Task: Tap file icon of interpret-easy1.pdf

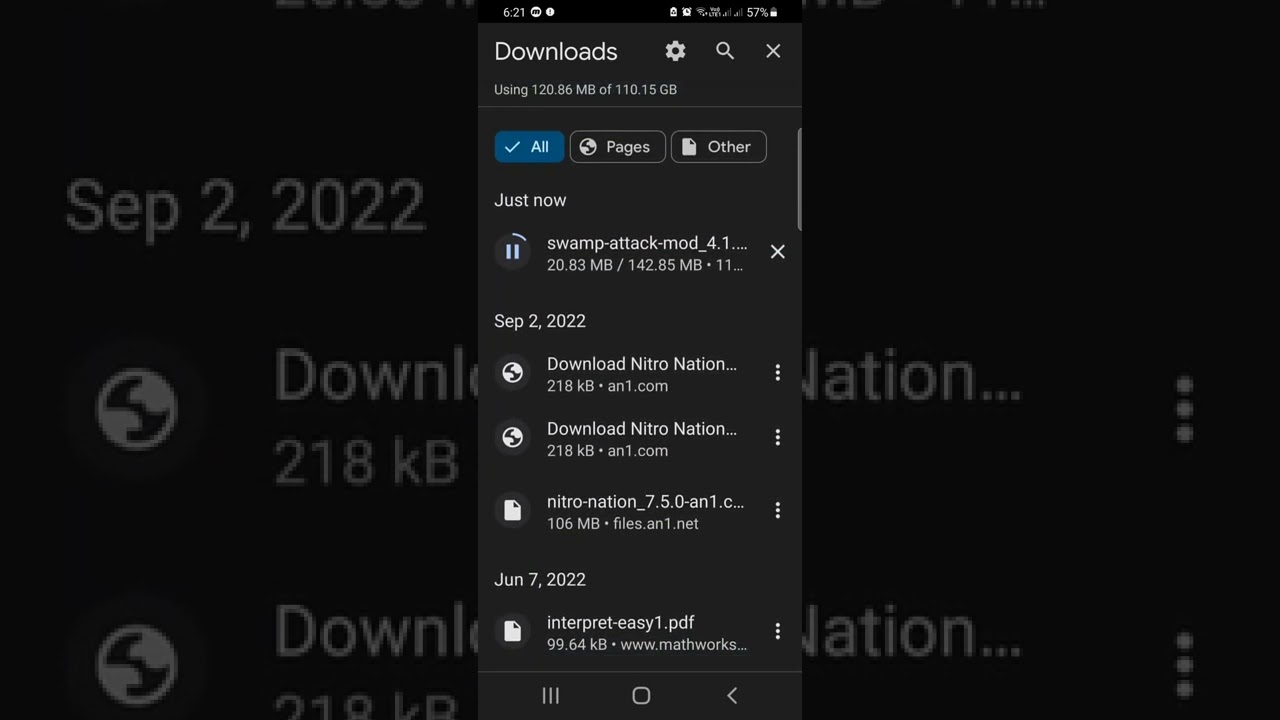Action: point(512,631)
